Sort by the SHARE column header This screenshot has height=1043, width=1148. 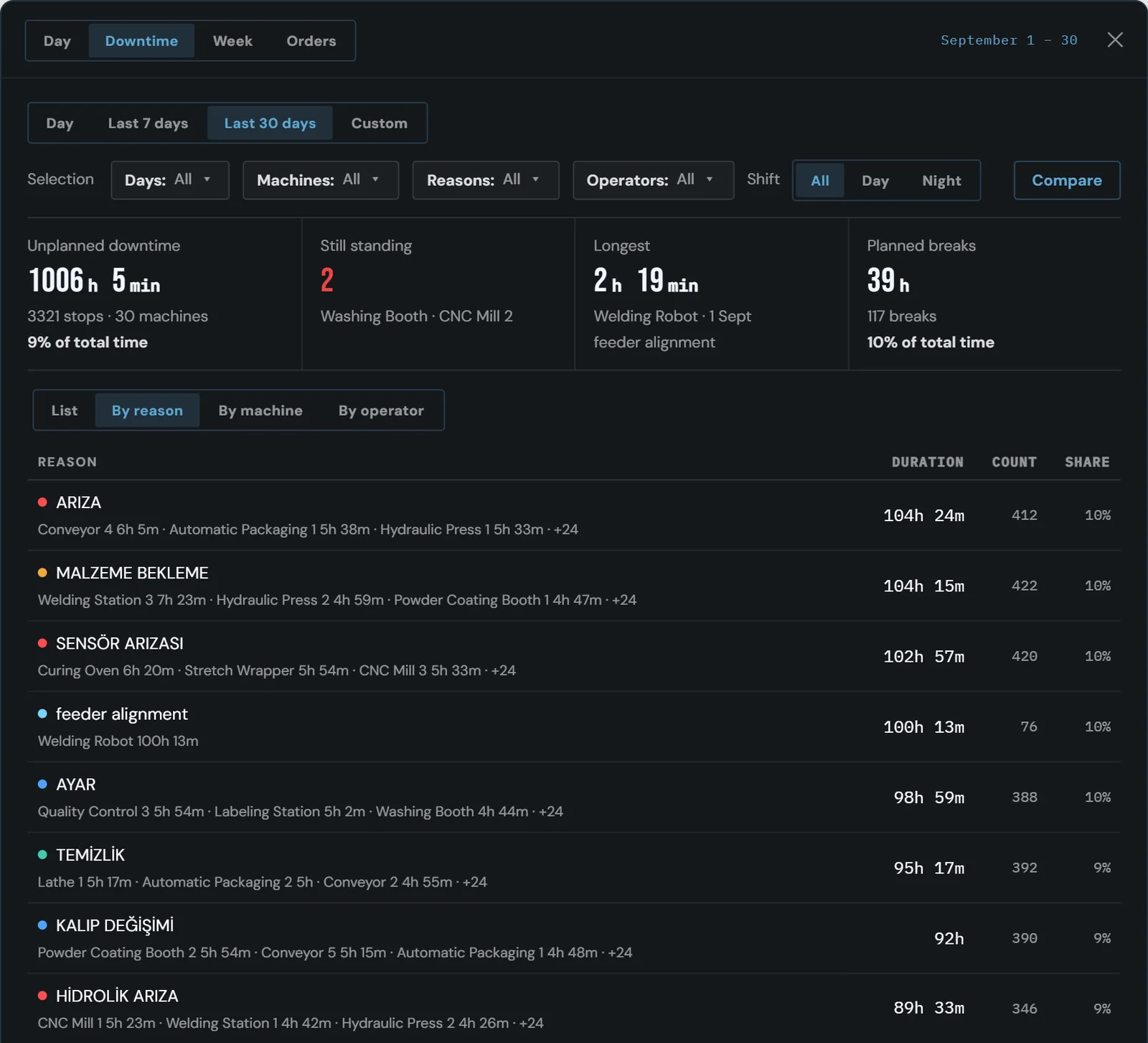tap(1087, 462)
